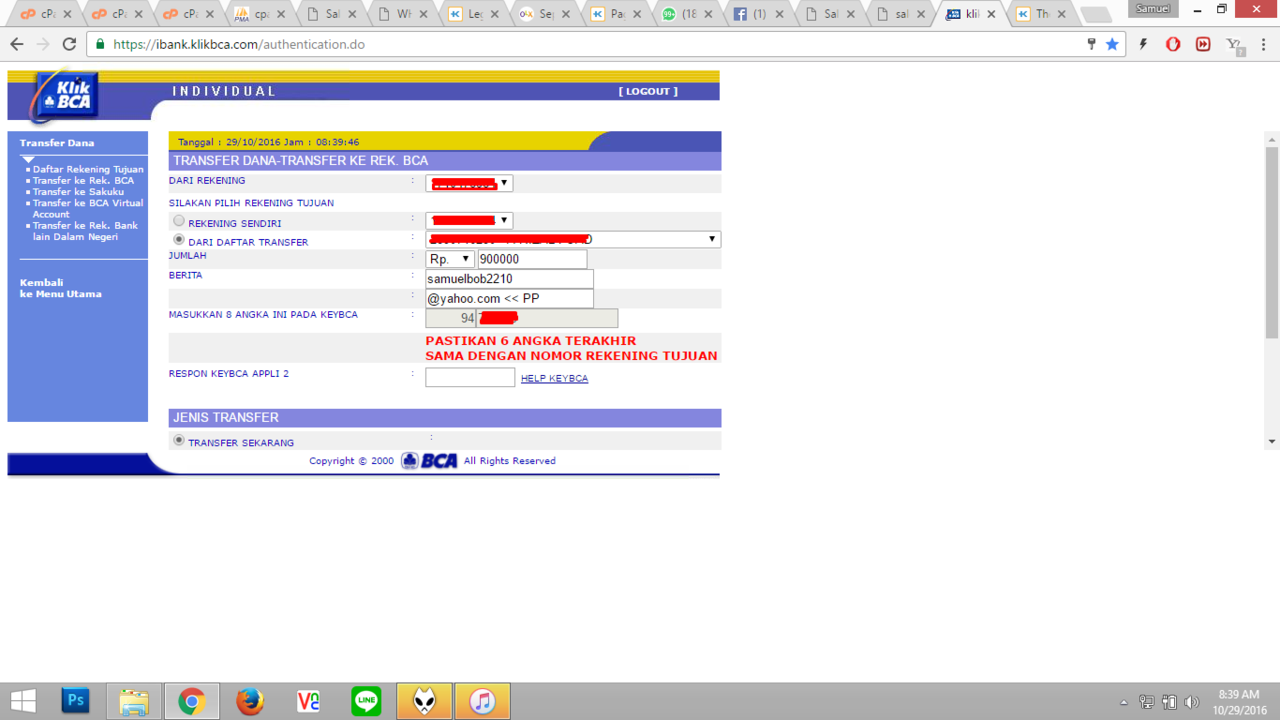Bookmark page with the star icon
The height and width of the screenshot is (720, 1280).
(1112, 44)
